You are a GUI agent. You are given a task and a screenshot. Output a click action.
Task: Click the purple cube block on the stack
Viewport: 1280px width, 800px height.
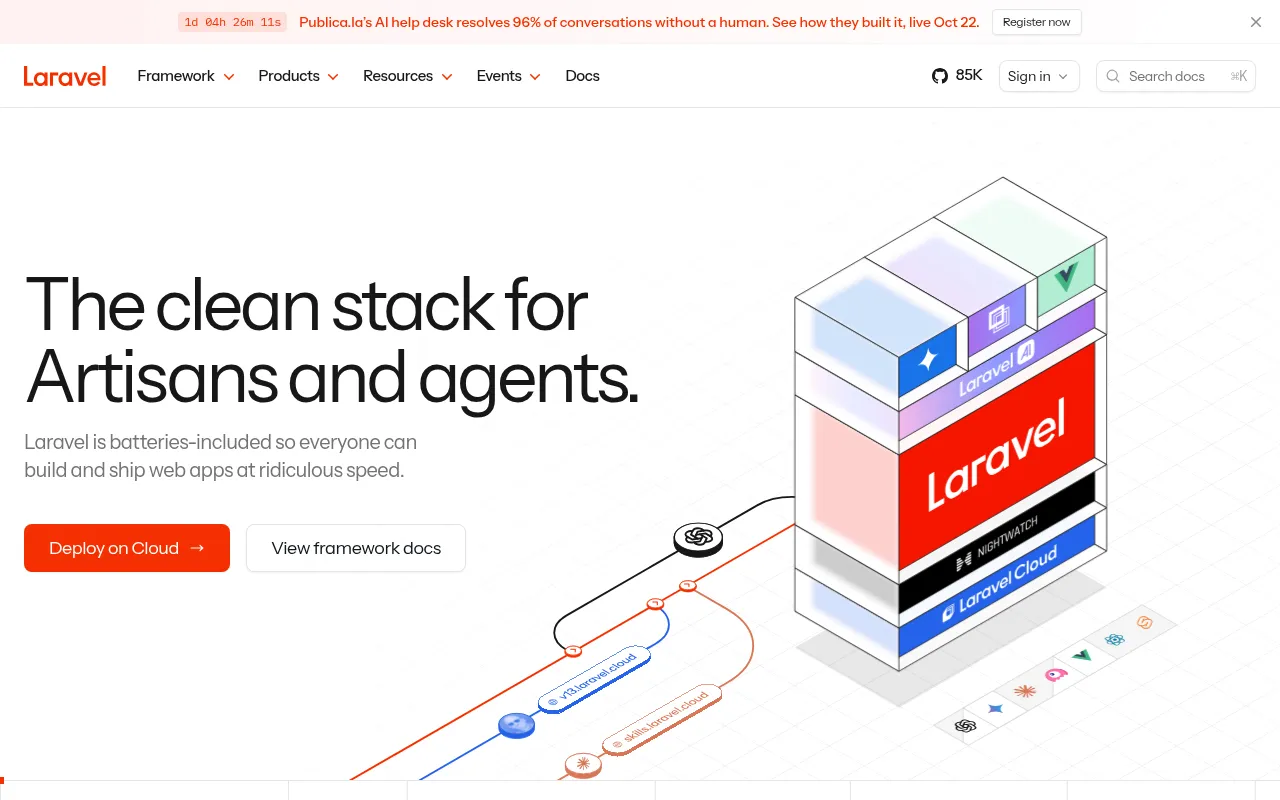click(x=997, y=319)
